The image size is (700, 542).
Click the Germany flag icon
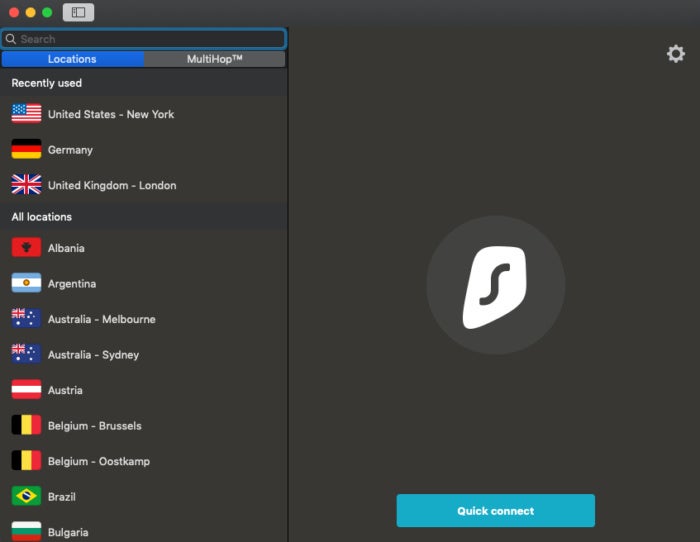pos(26,149)
